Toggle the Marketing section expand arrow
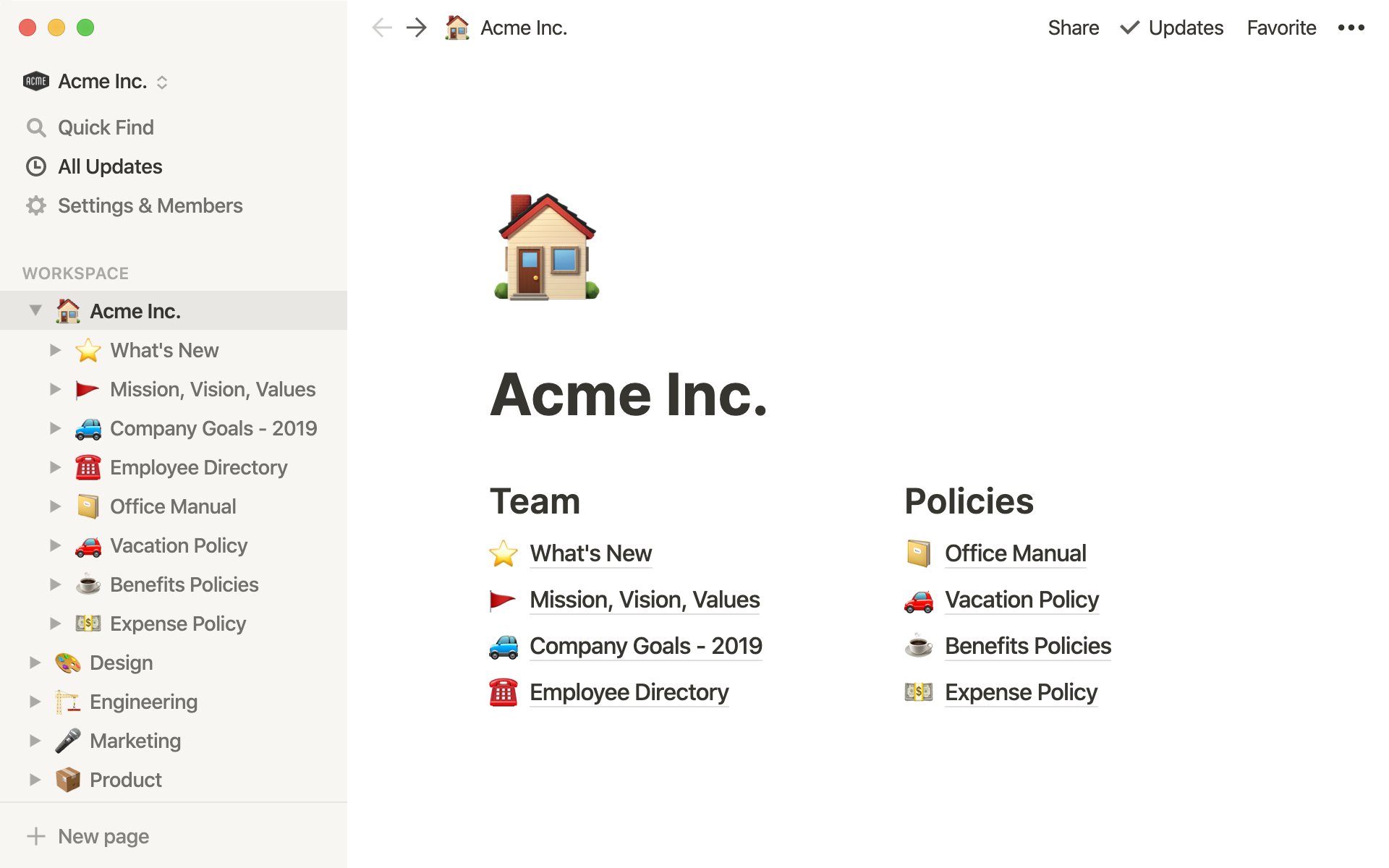1389x868 pixels. (x=35, y=740)
